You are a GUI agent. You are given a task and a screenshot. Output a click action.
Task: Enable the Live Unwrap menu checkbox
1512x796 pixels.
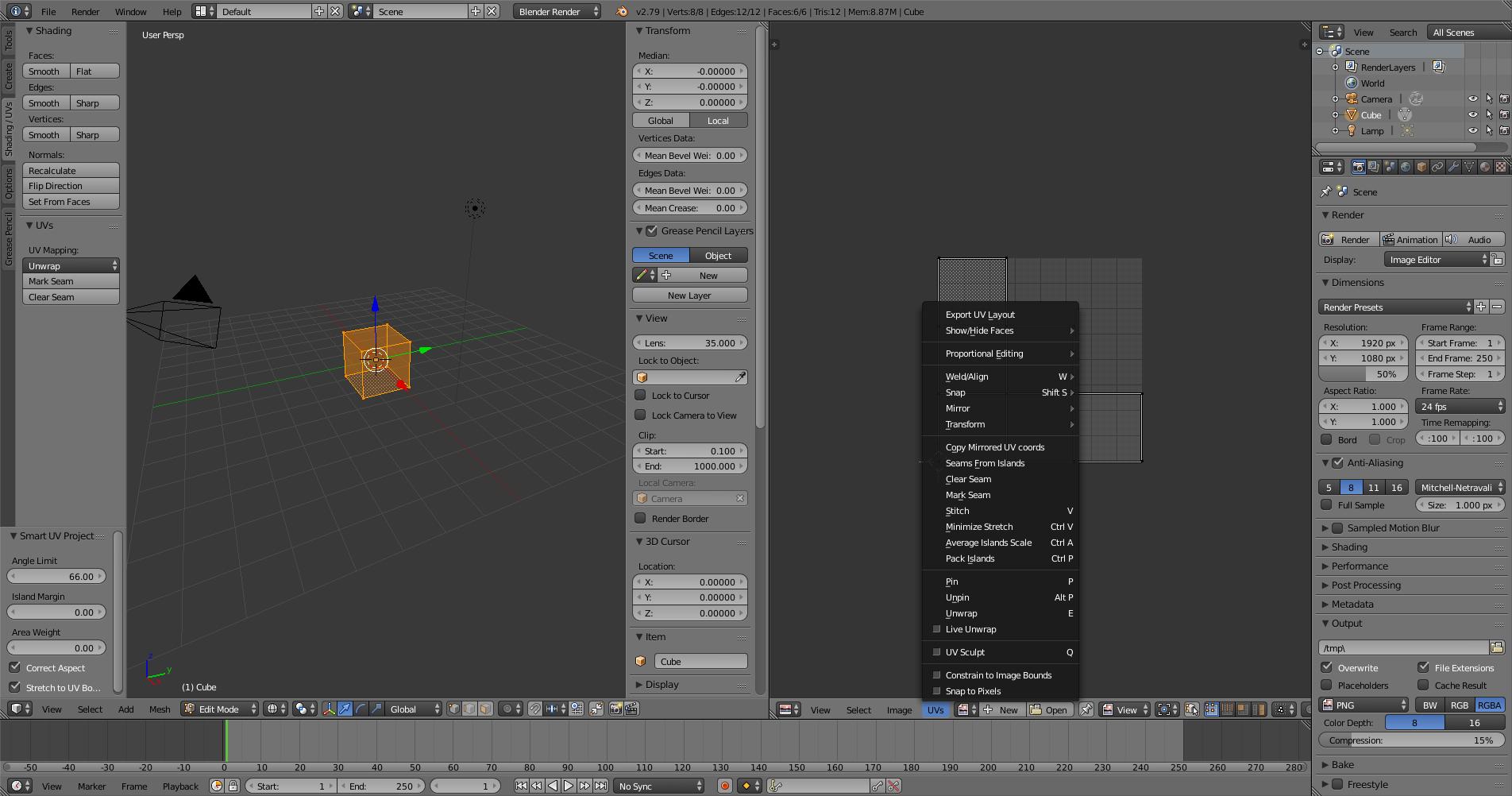(x=937, y=629)
